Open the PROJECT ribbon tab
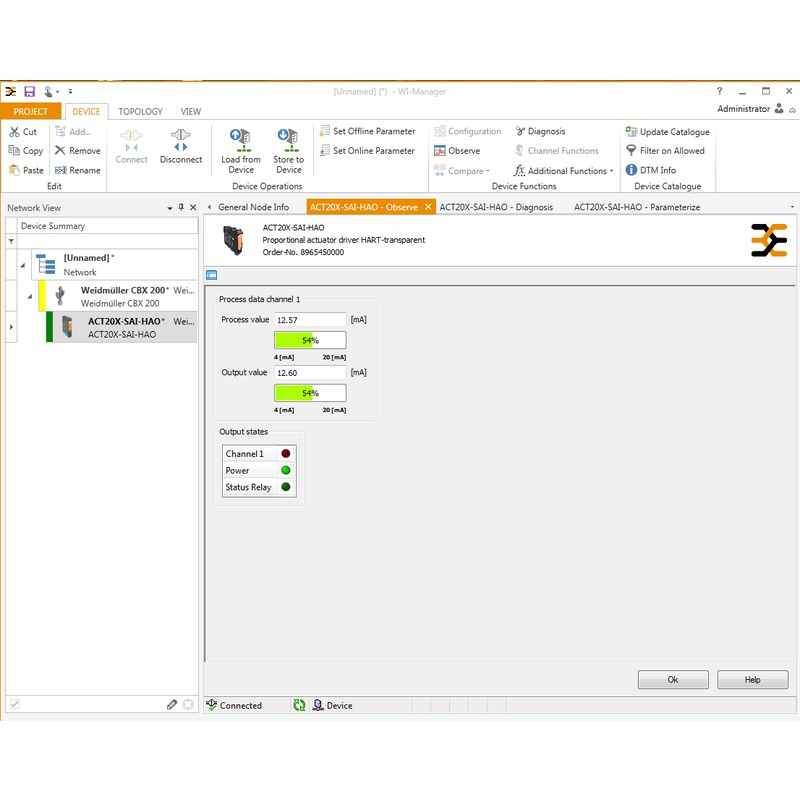 [x=31, y=111]
